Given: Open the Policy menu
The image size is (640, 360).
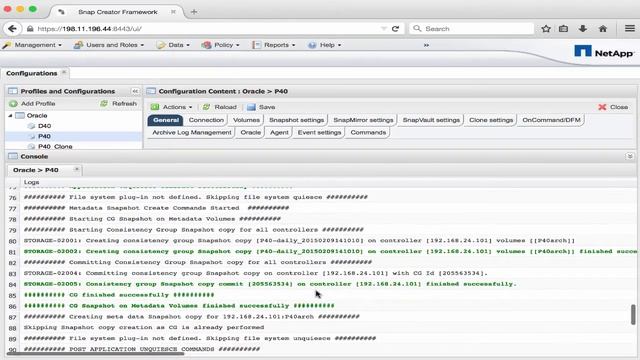Looking at the screenshot, I should pos(221,45).
